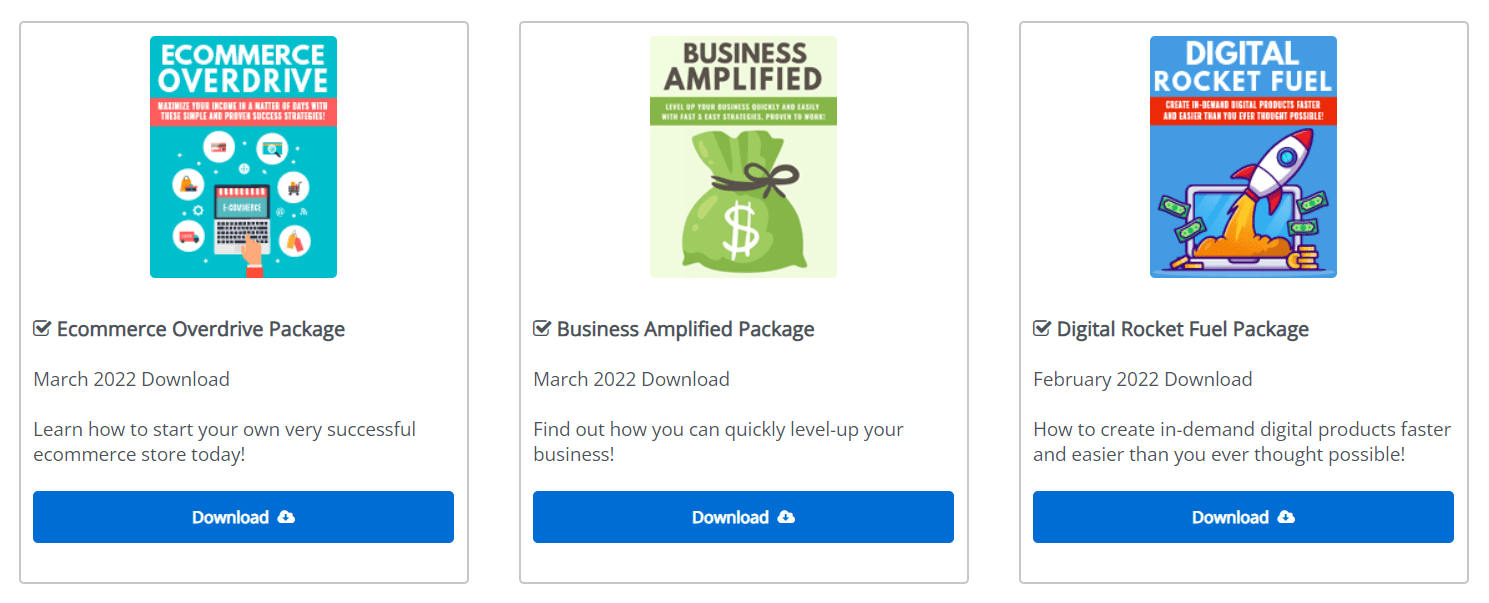Click the in-demand digital products description
1489x603 pixels.
pos(1241,442)
